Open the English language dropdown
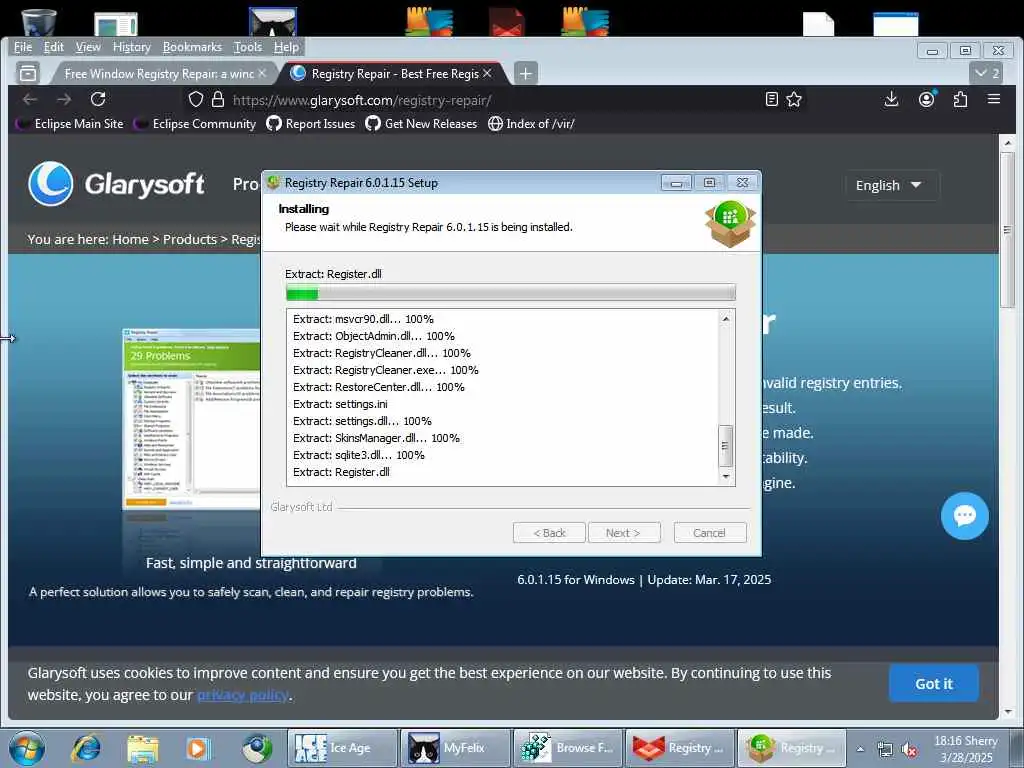This screenshot has width=1024, height=768. (x=892, y=185)
